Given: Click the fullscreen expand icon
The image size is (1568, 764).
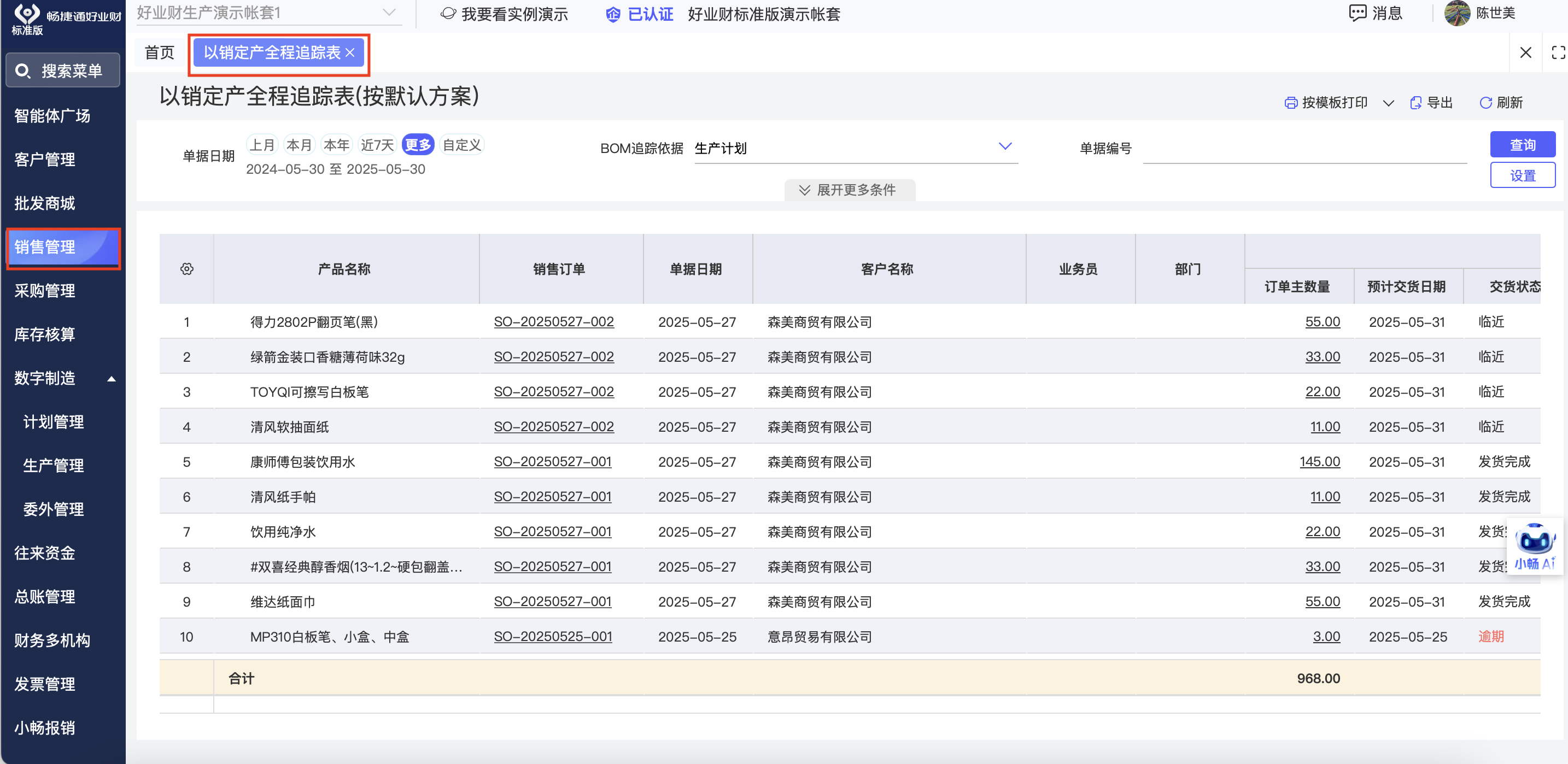Looking at the screenshot, I should coord(1558,53).
